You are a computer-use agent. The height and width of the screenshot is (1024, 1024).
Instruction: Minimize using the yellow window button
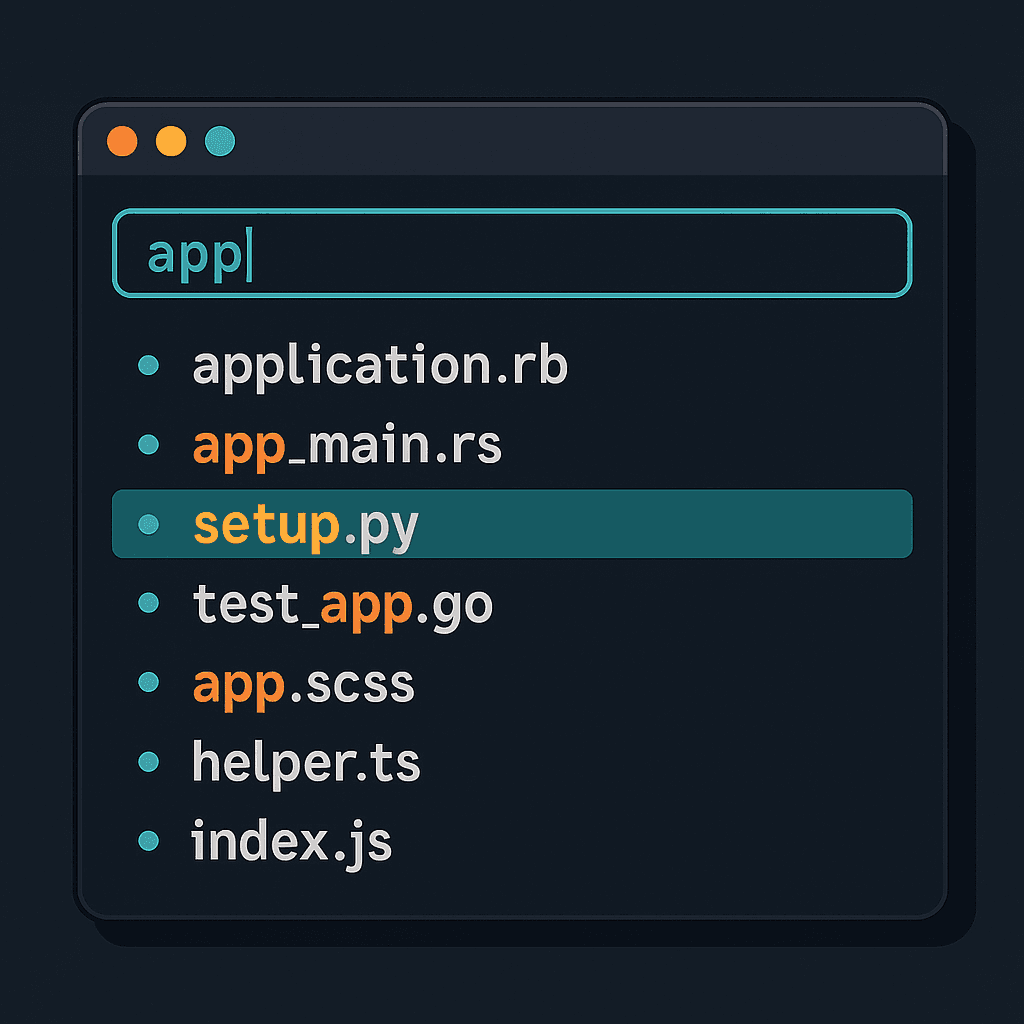[171, 141]
